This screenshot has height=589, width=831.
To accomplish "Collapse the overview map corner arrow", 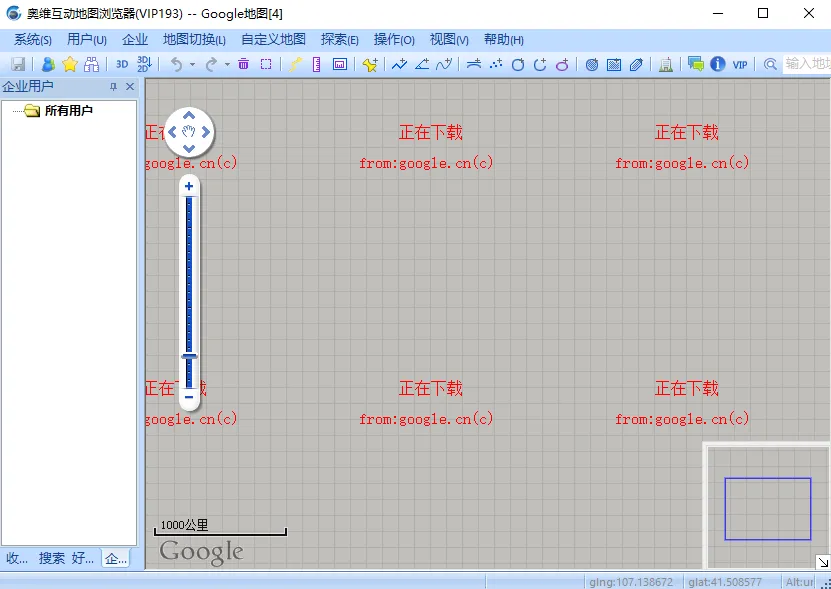I will (x=823, y=562).
